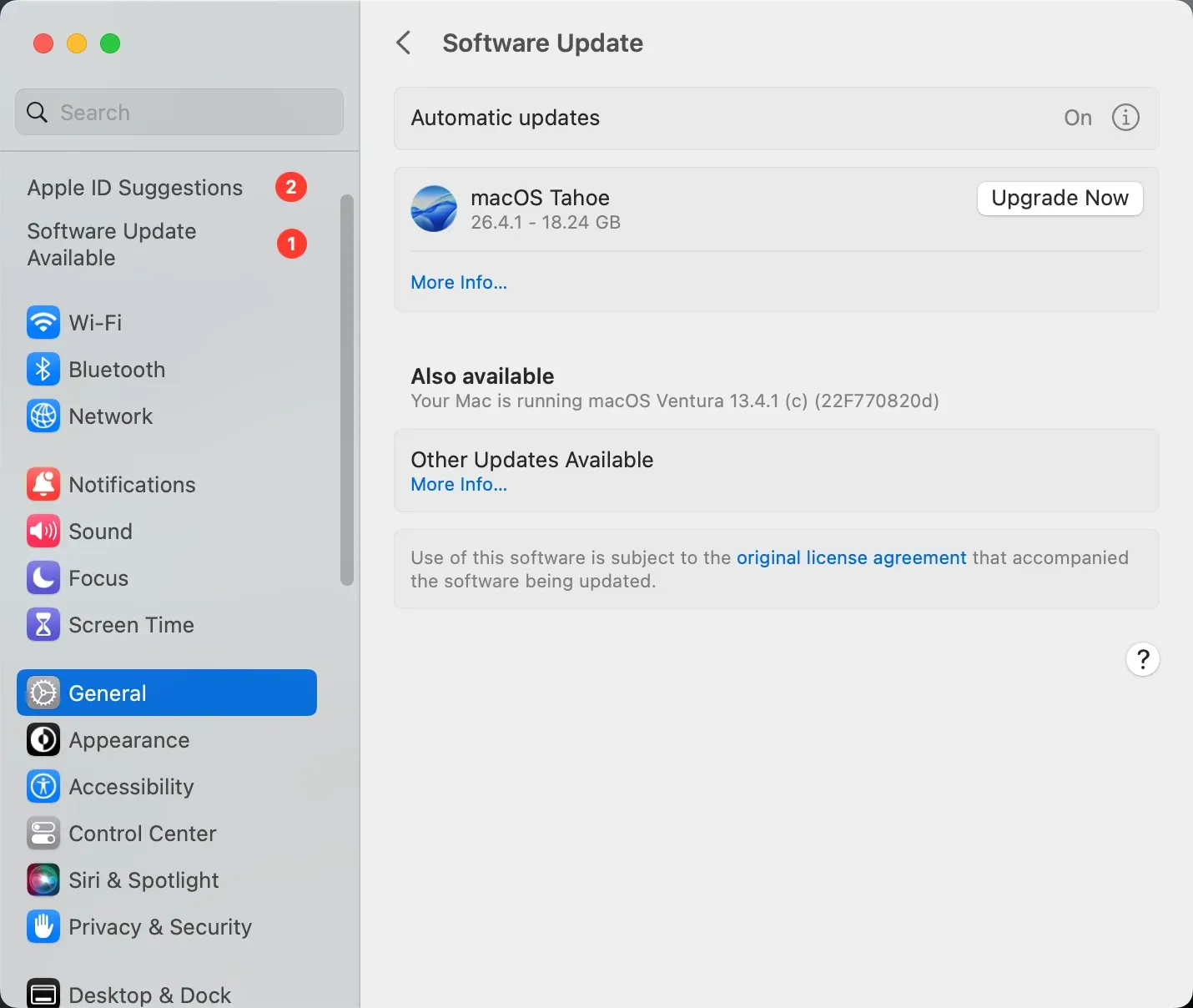Click the Bluetooth icon in sidebar
Image resolution: width=1193 pixels, height=1008 pixels.
(43, 369)
